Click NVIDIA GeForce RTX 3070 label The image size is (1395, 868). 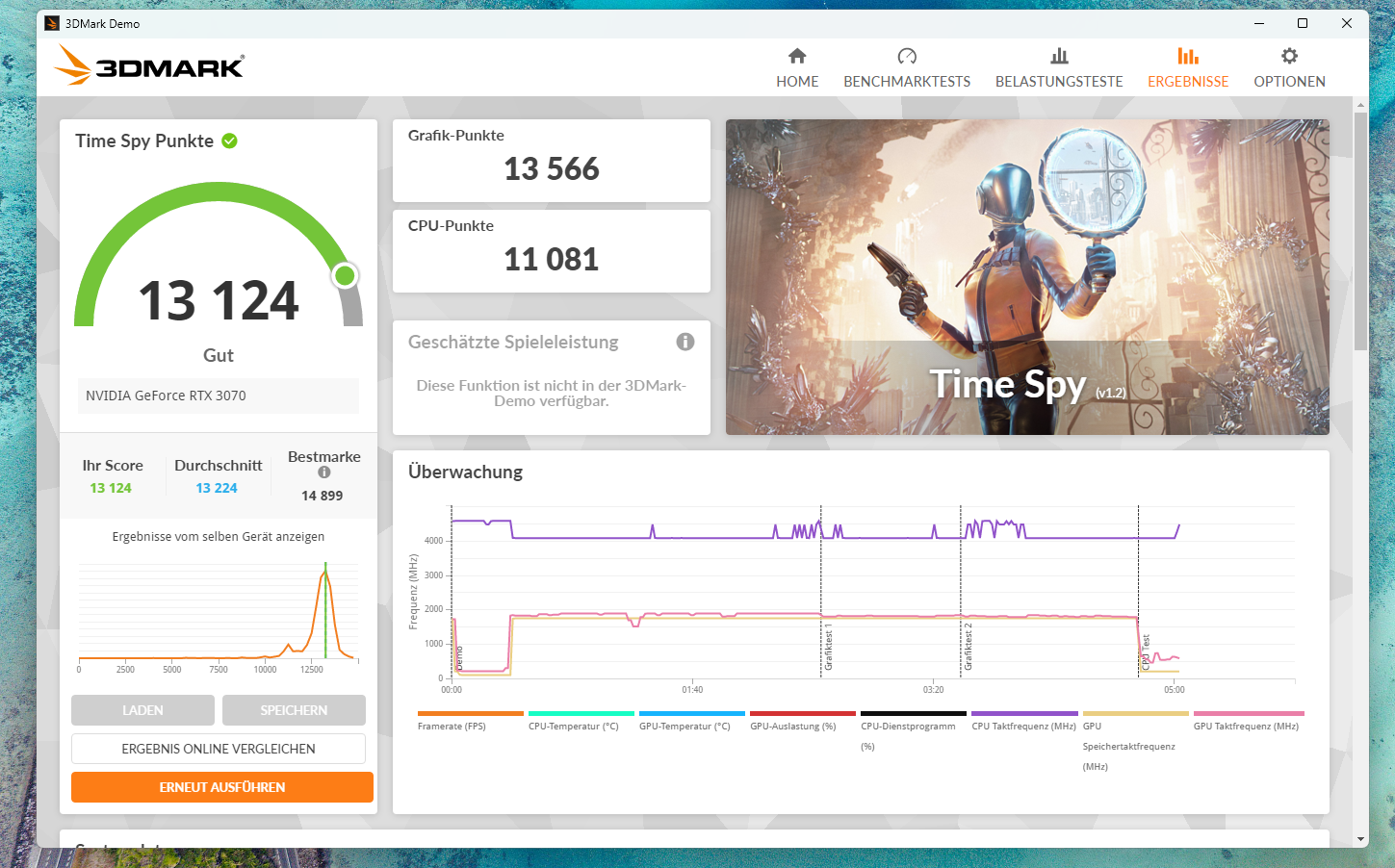[x=166, y=396]
